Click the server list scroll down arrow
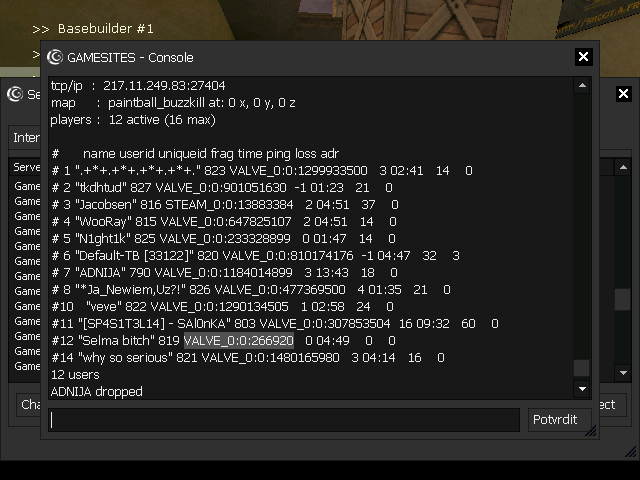Viewport: 640px width, 480px height. (623, 373)
